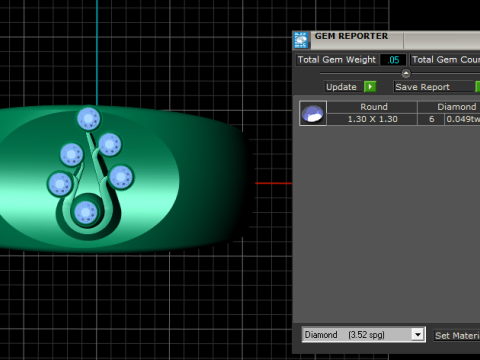Viewport: 480px width, 360px height.
Task: Click the green Update play arrow
Action: click(370, 87)
